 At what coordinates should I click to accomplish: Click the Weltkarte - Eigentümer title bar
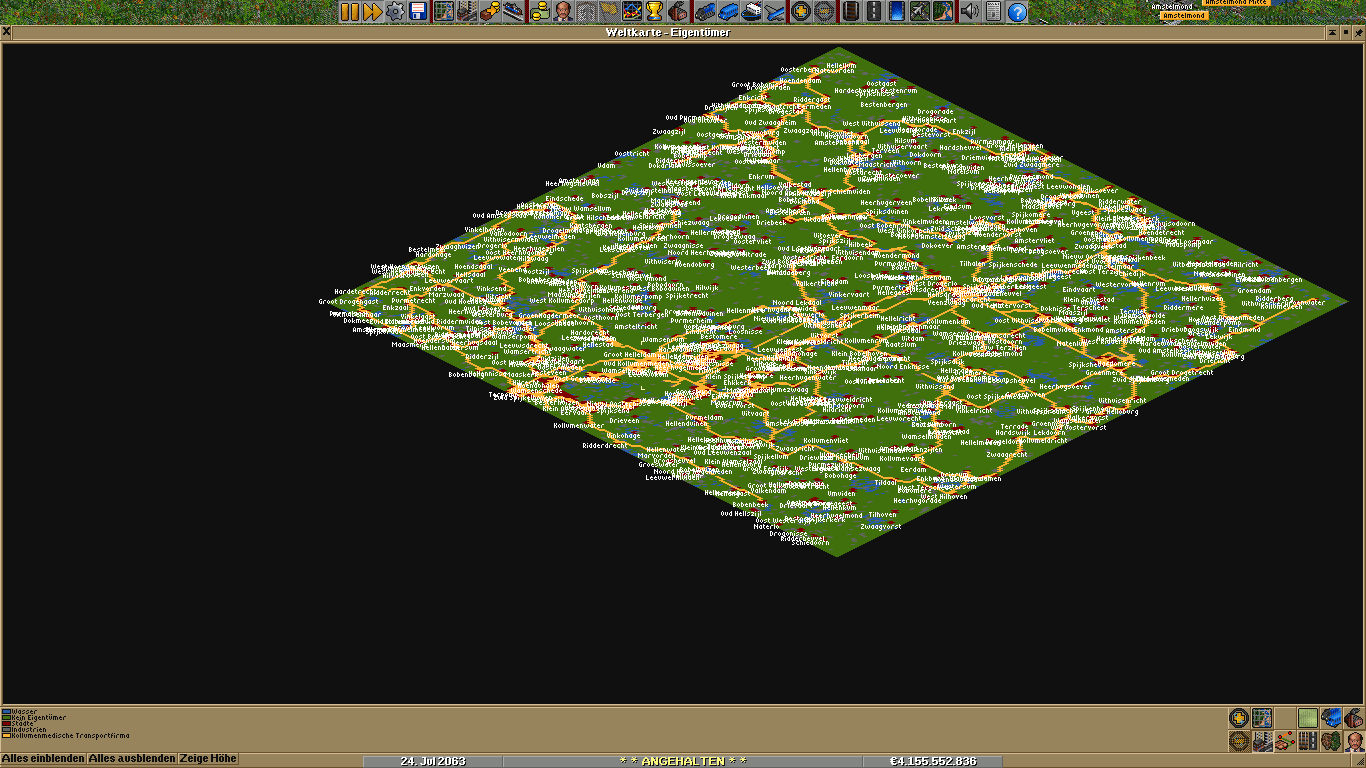click(x=667, y=33)
